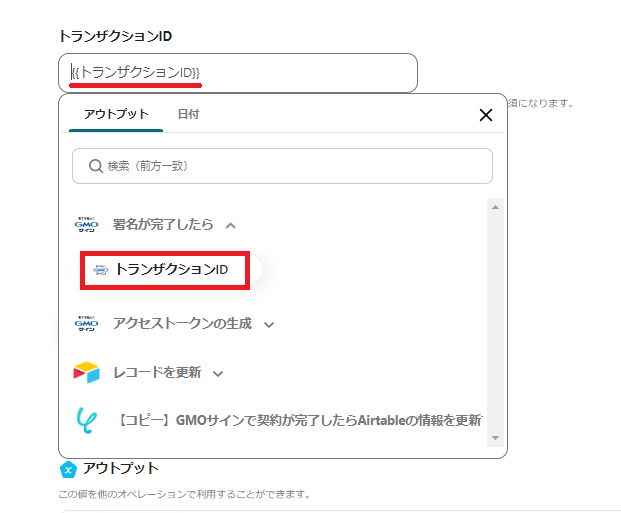This screenshot has width=621, height=513.
Task: Click the magnifier icon in the search box
Action: click(95, 166)
